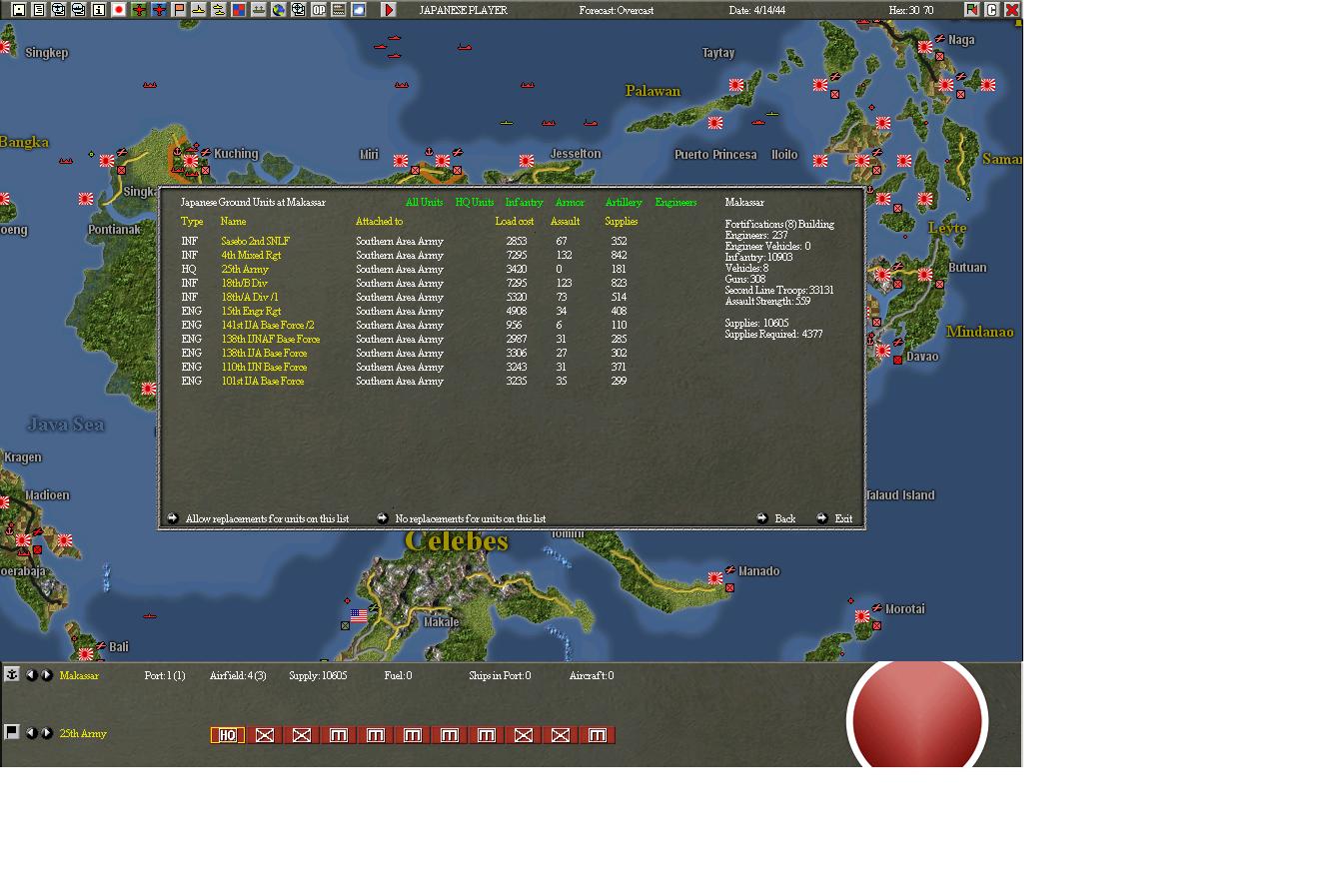Open the 138th IJNAF Base Force unit

click(271, 339)
